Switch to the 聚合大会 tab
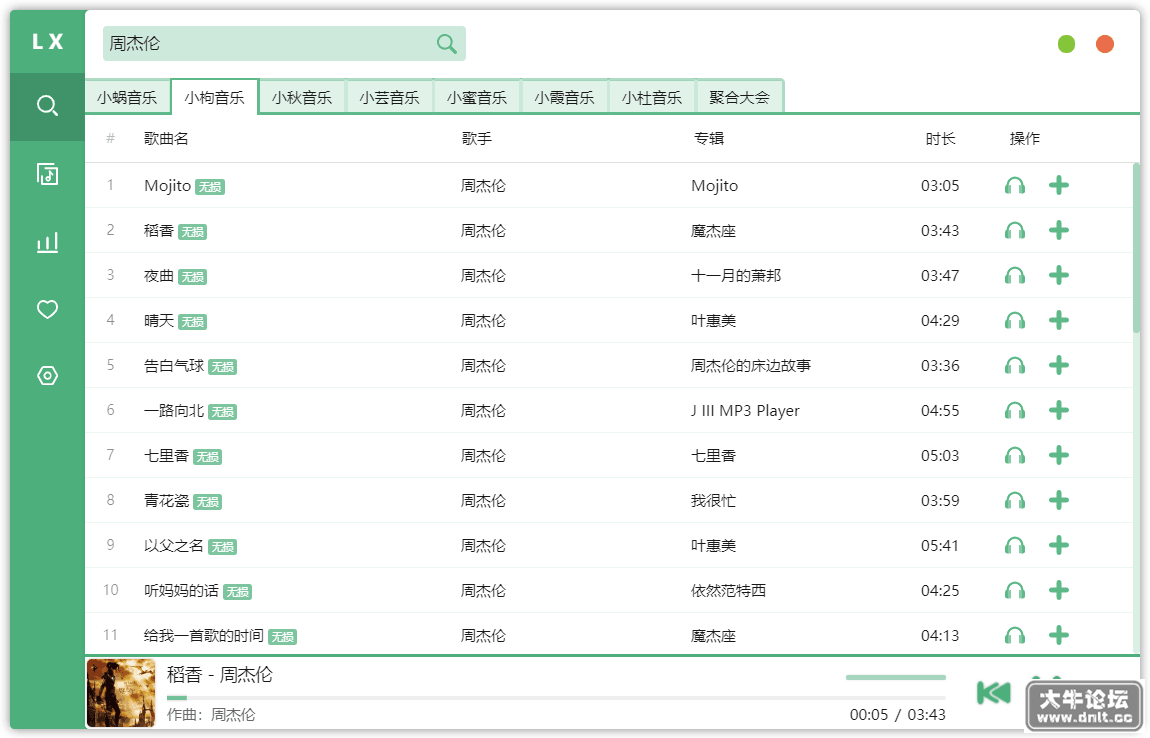 click(x=739, y=98)
